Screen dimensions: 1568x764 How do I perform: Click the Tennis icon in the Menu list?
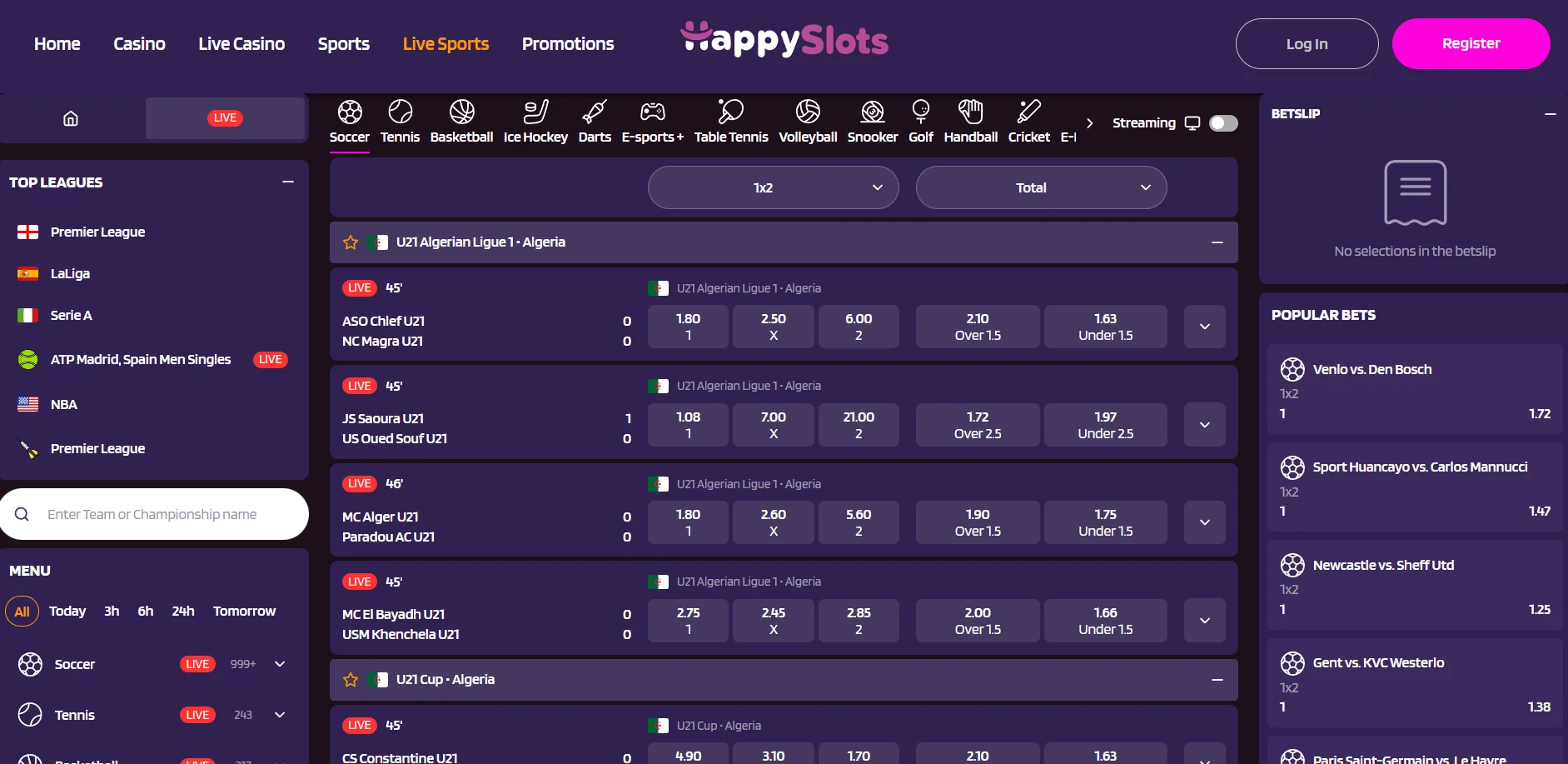tap(30, 715)
